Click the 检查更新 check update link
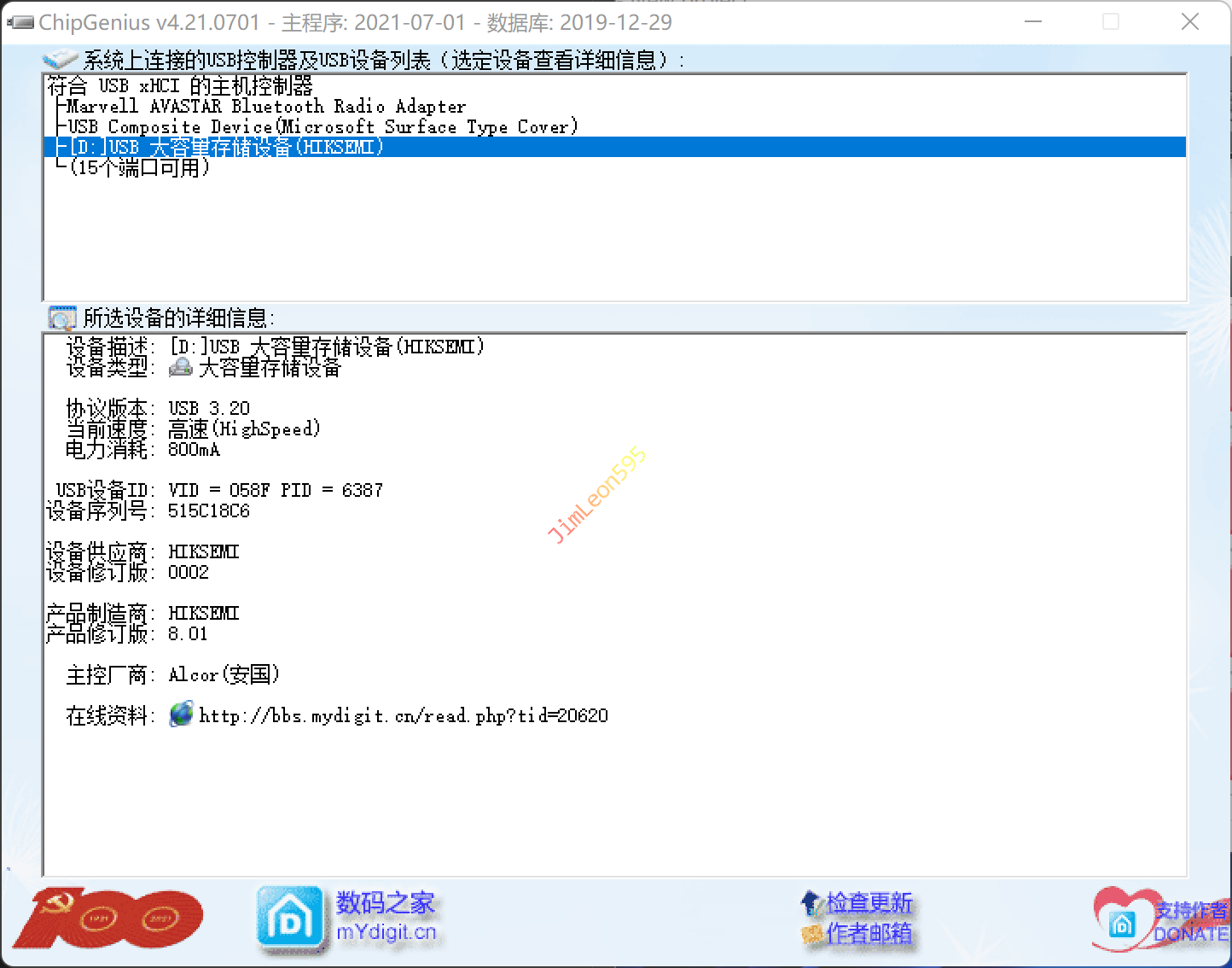The image size is (1232, 968). coord(869,902)
